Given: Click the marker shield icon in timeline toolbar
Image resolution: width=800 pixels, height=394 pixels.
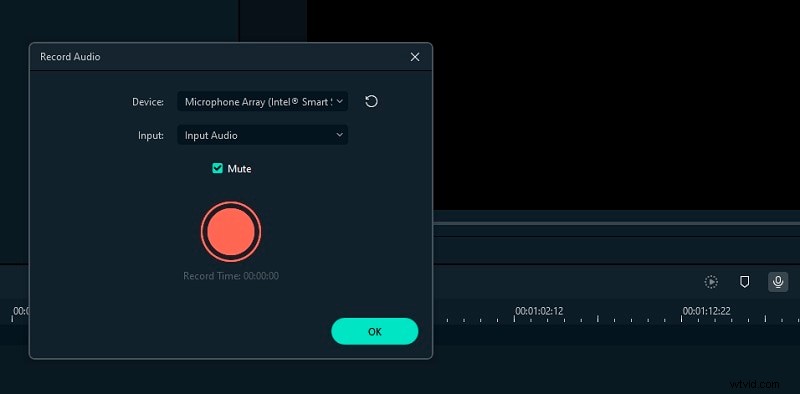Looking at the screenshot, I should coord(744,282).
